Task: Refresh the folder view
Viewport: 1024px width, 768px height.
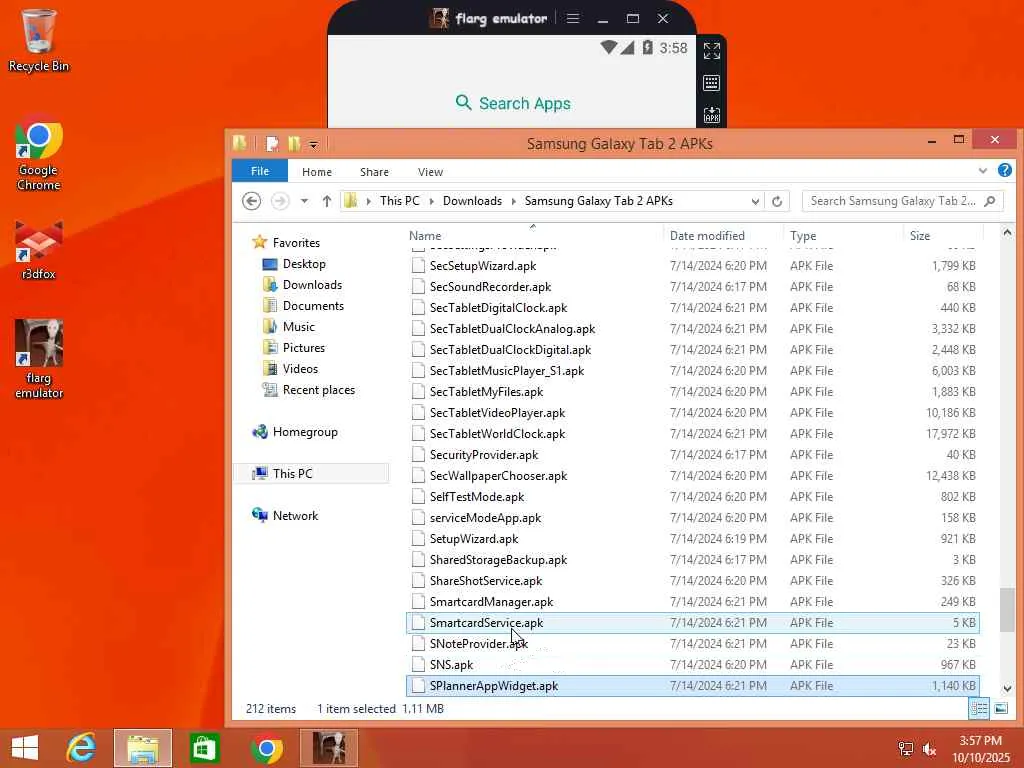Action: click(x=777, y=201)
